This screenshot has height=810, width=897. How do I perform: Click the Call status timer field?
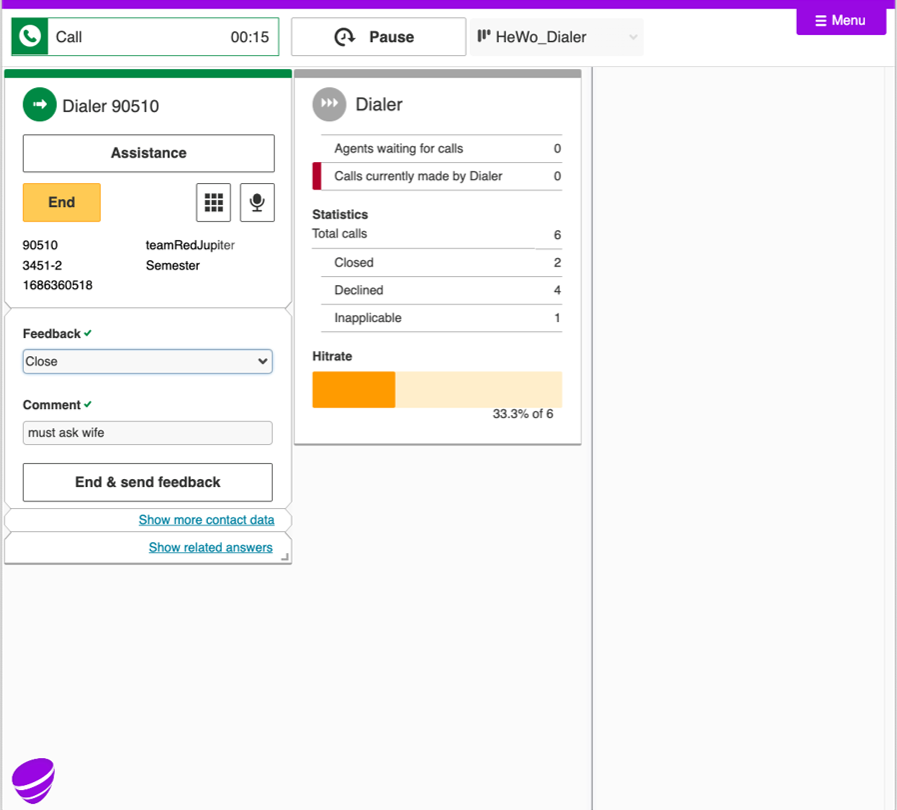pos(160,37)
